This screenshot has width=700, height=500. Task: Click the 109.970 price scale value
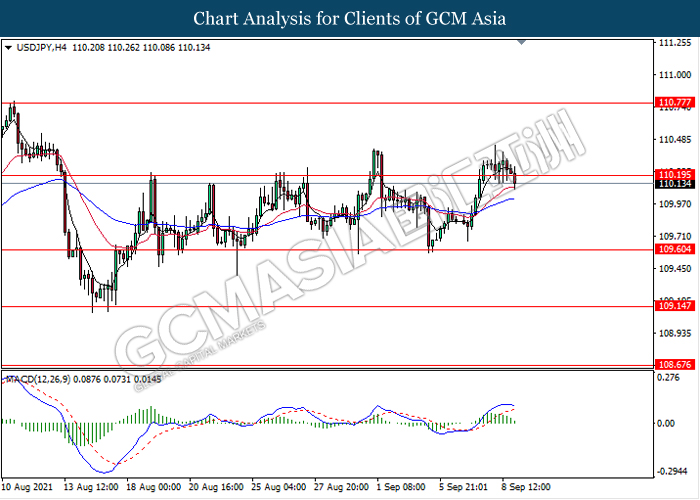point(675,204)
